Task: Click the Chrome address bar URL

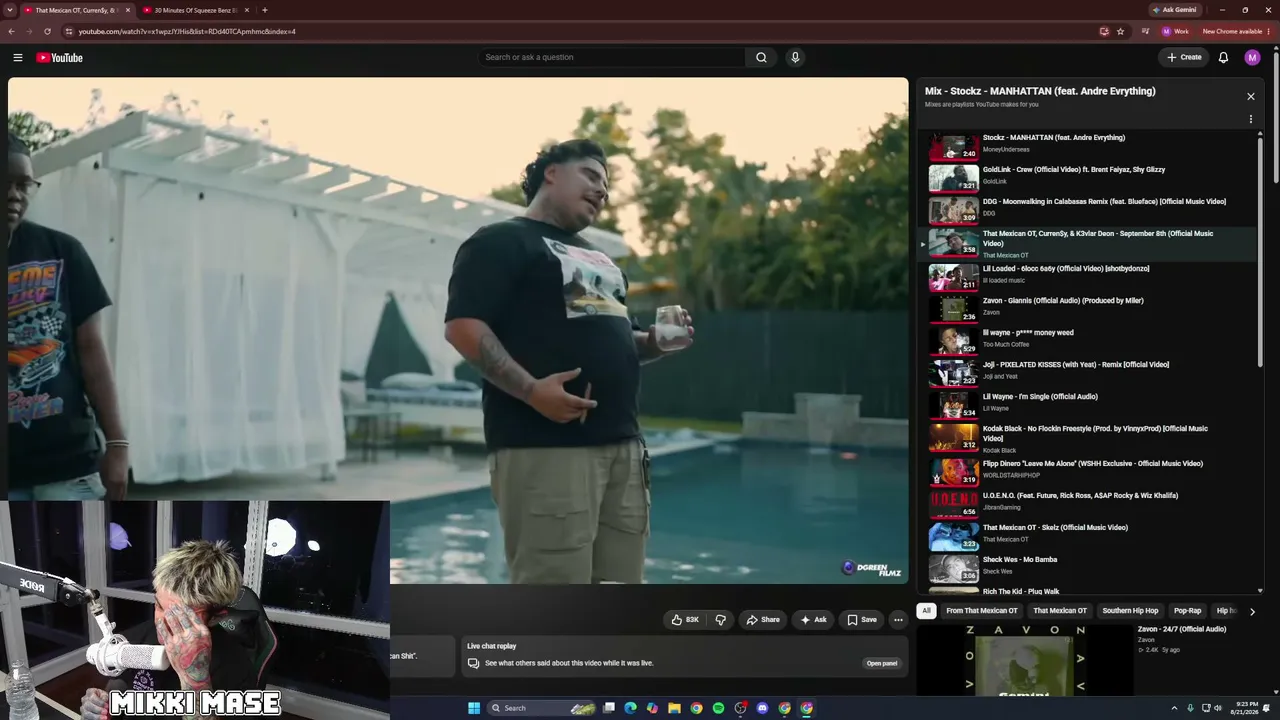Action: click(x=187, y=31)
